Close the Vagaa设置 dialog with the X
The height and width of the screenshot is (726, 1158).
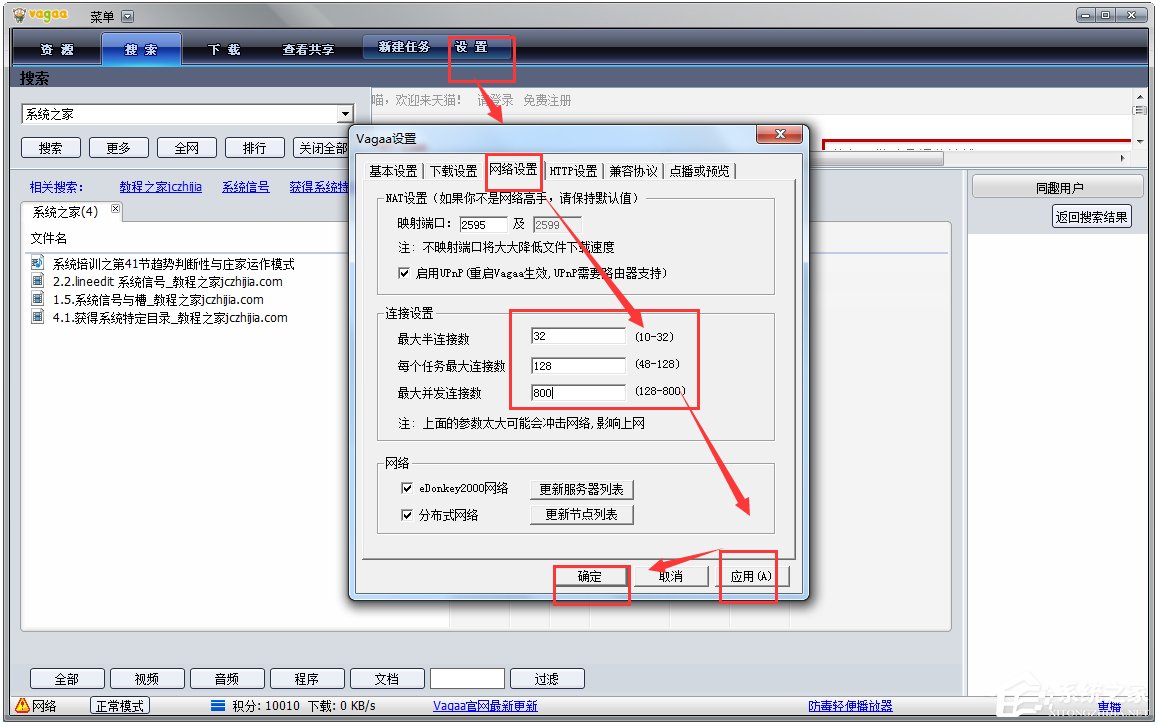click(779, 134)
